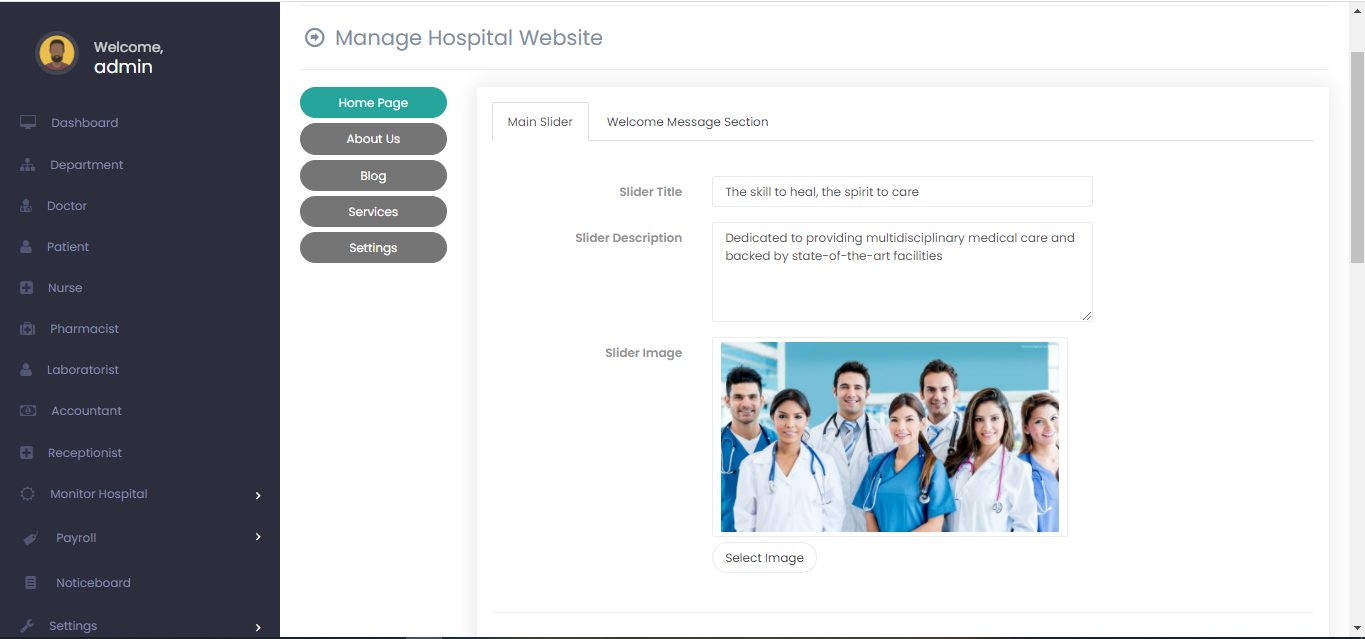
Task: Click the admin avatar picture
Action: (57, 53)
